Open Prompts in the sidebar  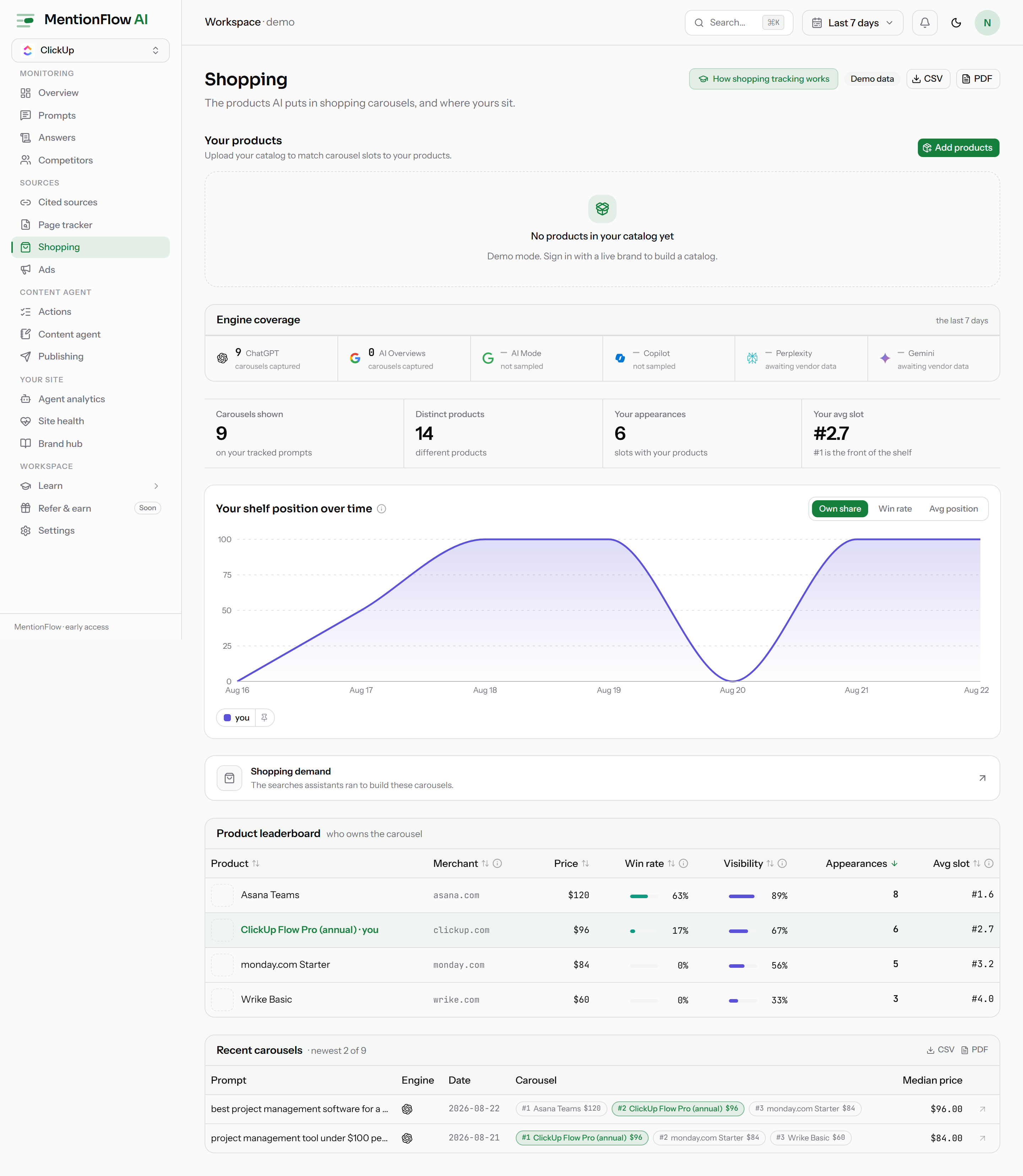90,115
